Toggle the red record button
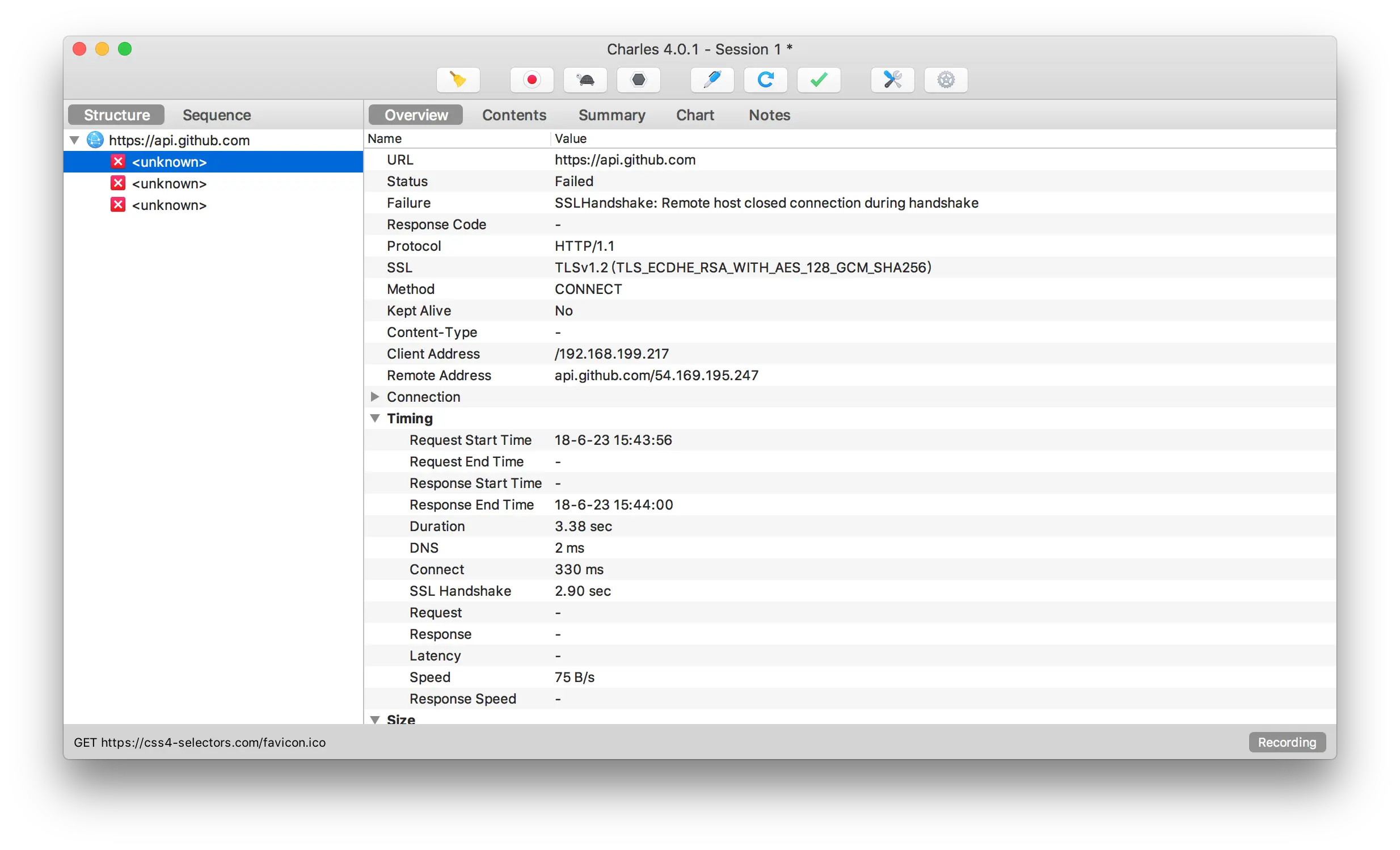This screenshot has width=1400, height=850. [x=532, y=79]
